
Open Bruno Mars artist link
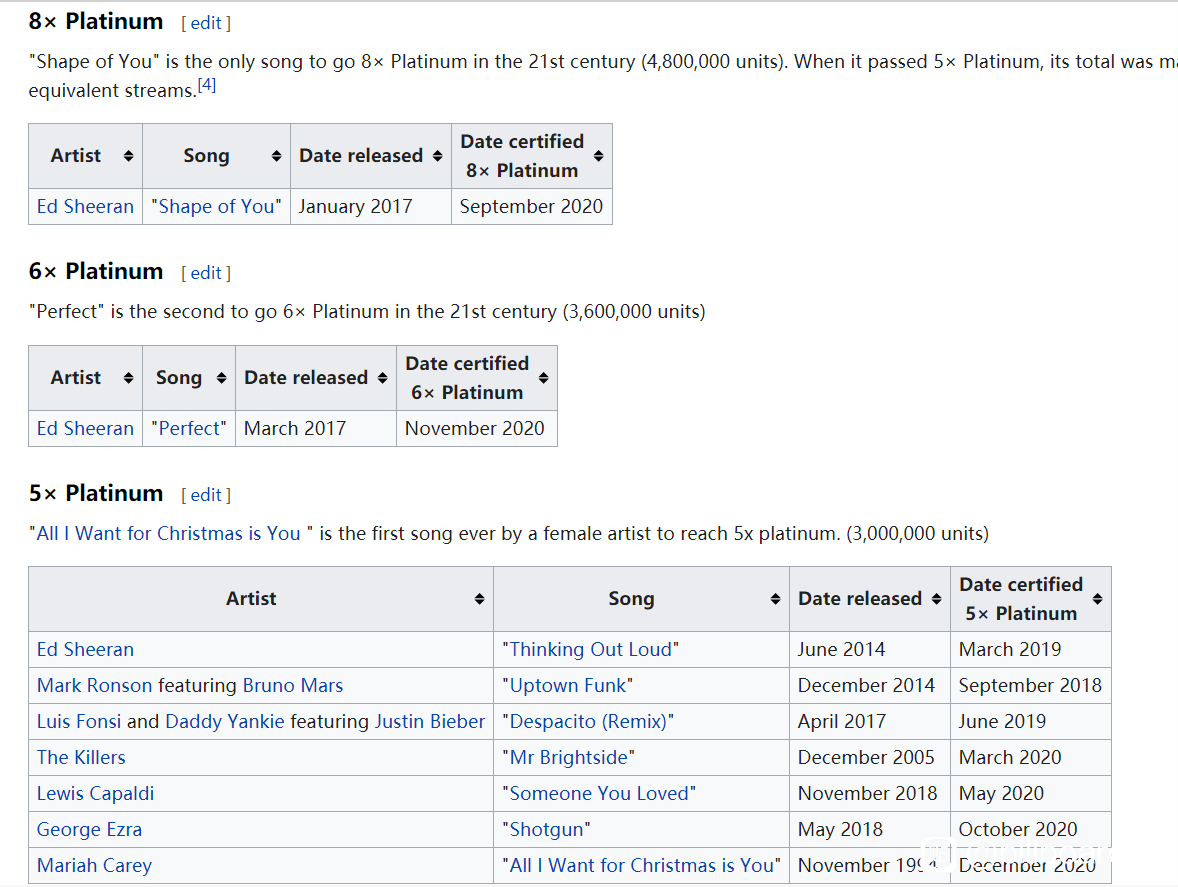(x=293, y=686)
